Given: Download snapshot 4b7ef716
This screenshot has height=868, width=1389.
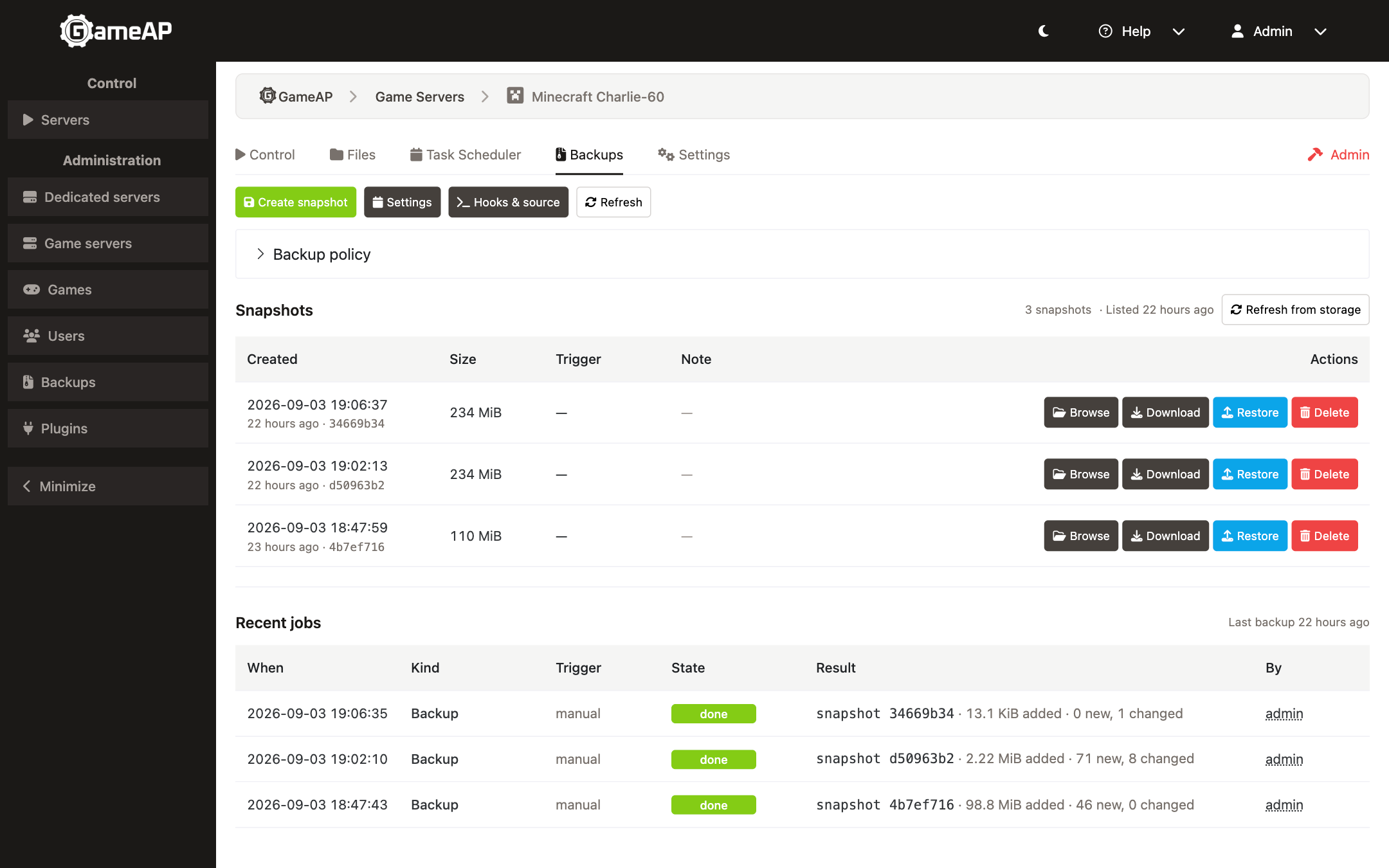Looking at the screenshot, I should coord(1165,536).
